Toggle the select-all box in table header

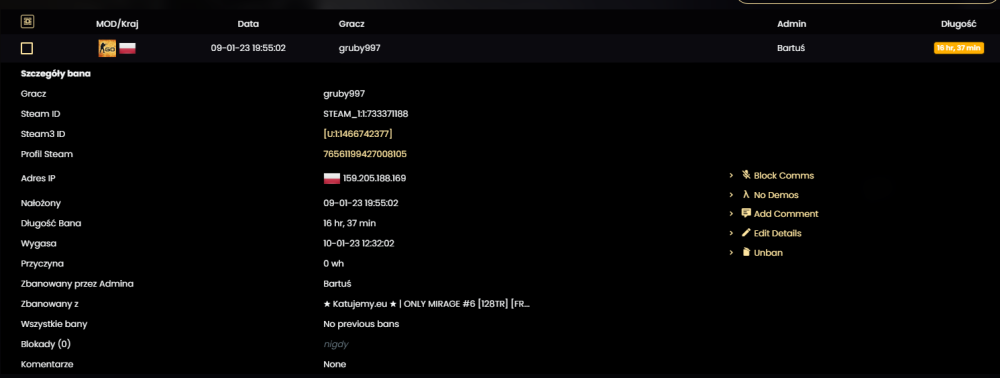[x=27, y=22]
